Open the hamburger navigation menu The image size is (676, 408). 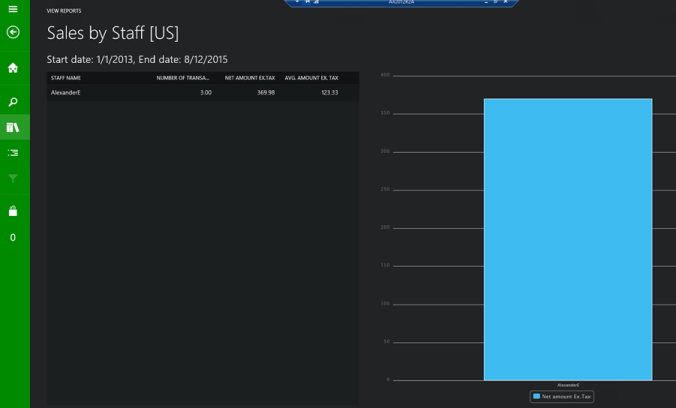pos(13,9)
